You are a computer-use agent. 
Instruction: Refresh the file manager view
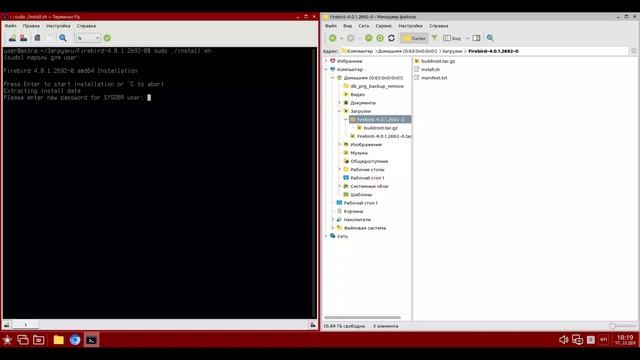(391, 38)
